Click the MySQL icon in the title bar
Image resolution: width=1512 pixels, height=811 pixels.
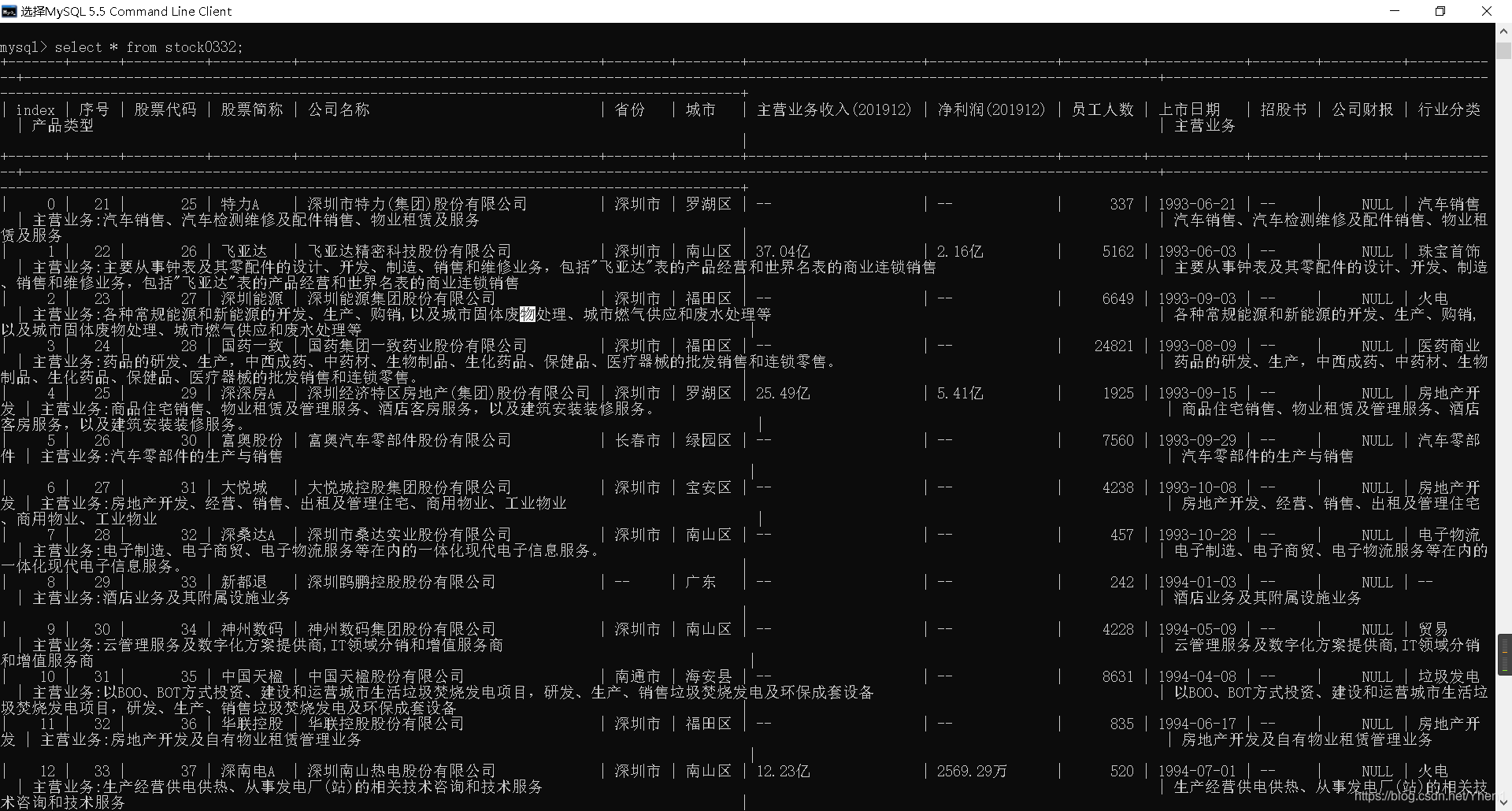[x=9, y=11]
